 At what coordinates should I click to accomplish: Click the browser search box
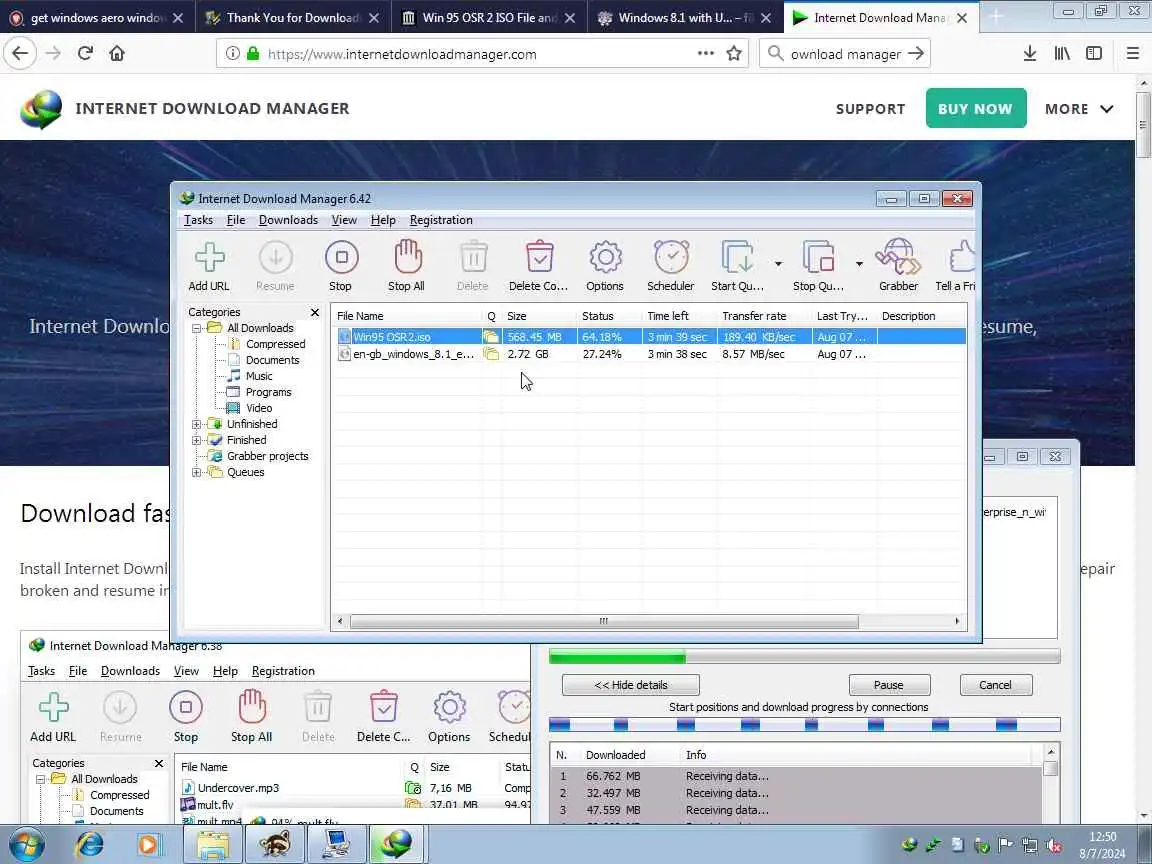tap(845, 54)
